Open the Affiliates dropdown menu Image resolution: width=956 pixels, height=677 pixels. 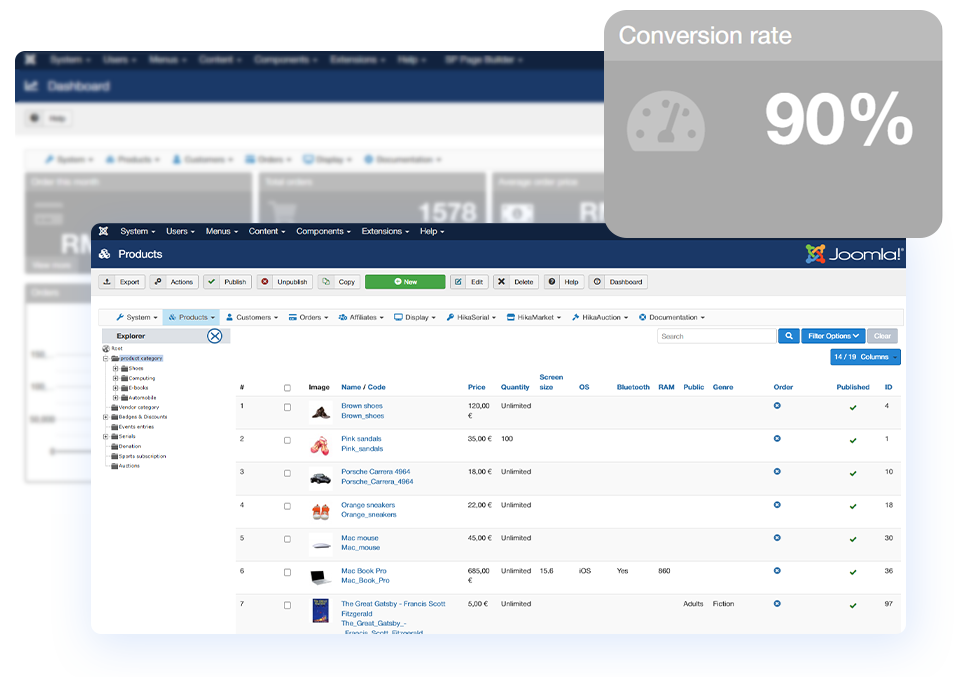tap(361, 317)
